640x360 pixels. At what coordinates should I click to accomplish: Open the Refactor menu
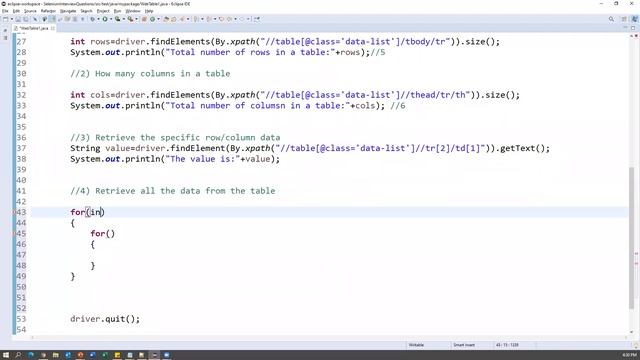(48, 11)
